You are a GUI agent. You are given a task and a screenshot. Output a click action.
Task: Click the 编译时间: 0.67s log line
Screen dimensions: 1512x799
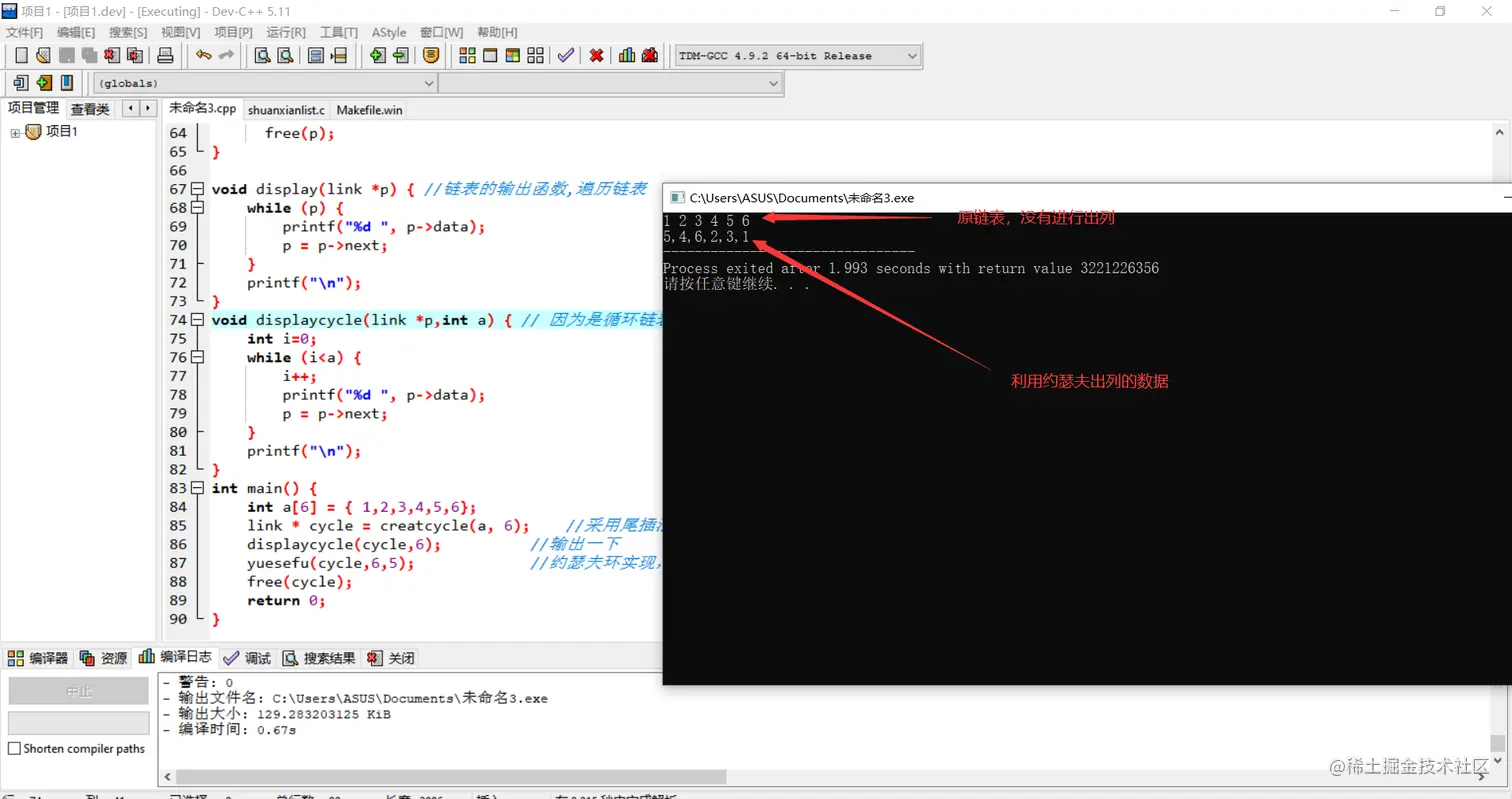click(x=229, y=730)
